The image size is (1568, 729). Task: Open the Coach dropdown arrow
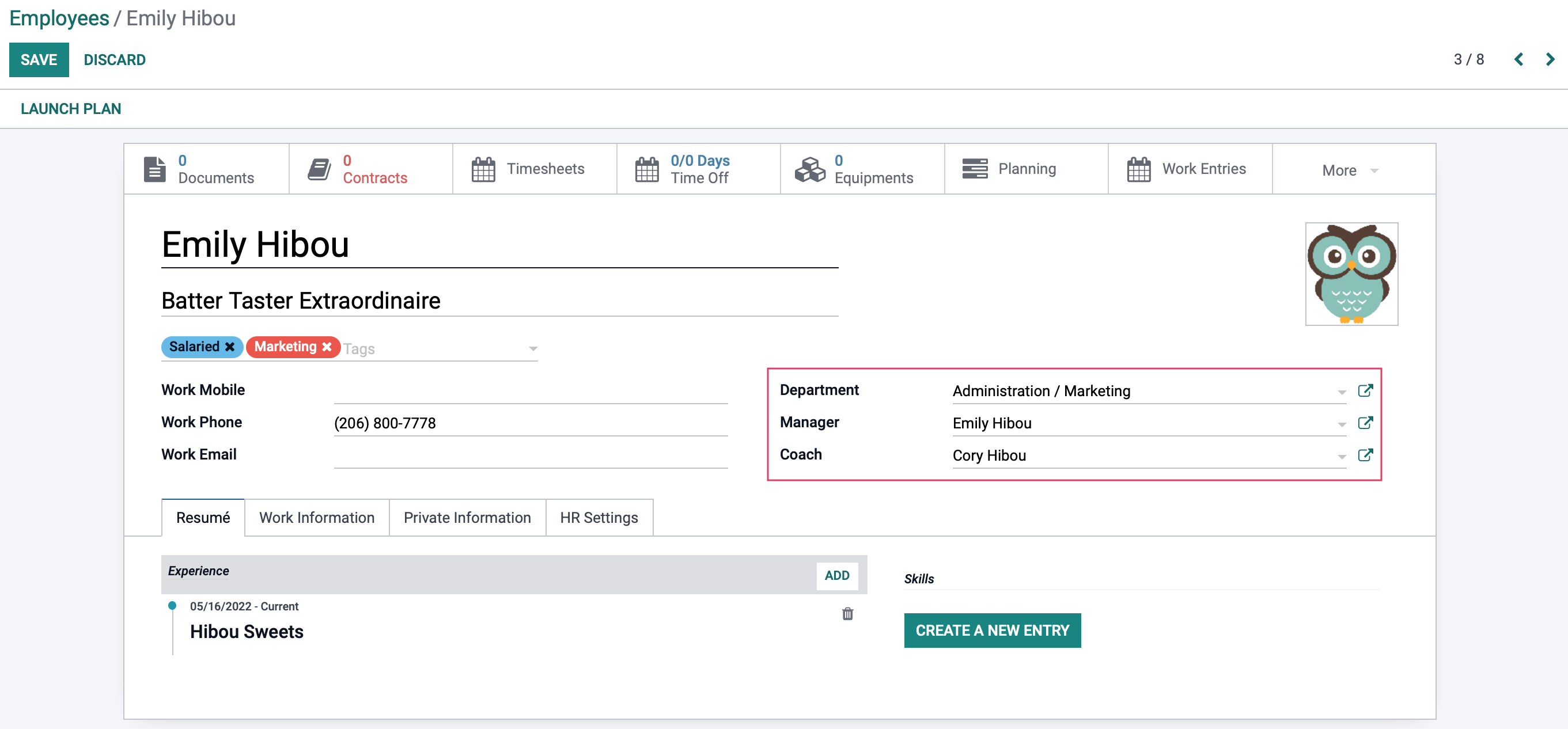(x=1341, y=457)
